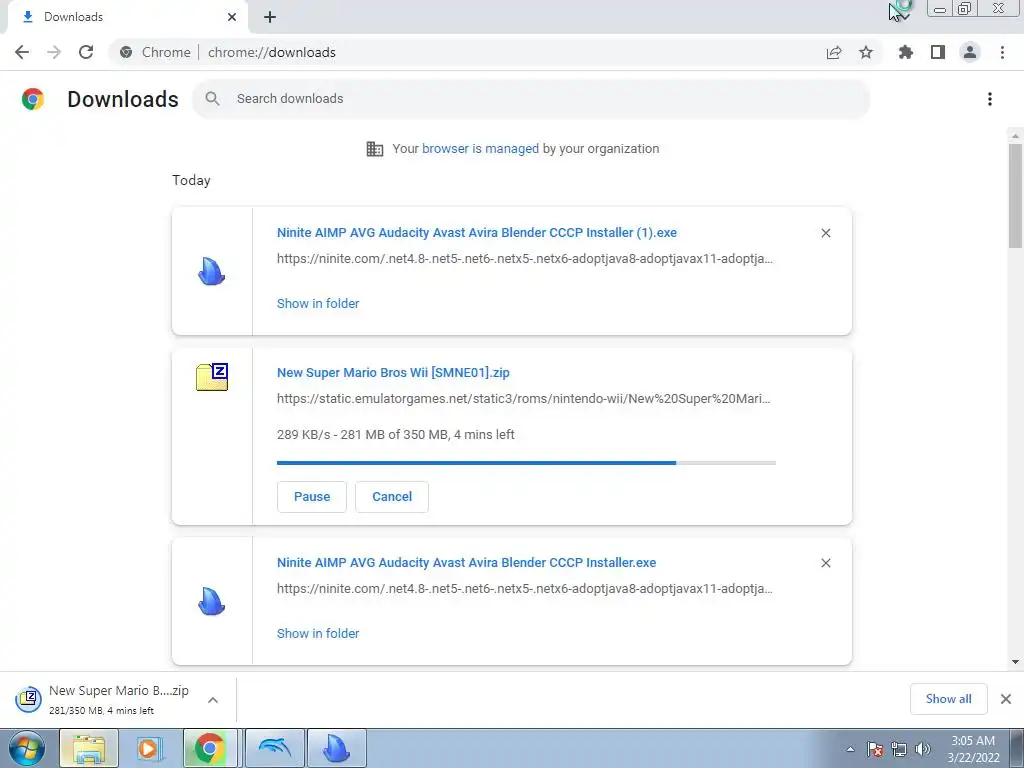Click Show in folder for Installer.exe
The width and height of the screenshot is (1024, 768).
(x=318, y=633)
